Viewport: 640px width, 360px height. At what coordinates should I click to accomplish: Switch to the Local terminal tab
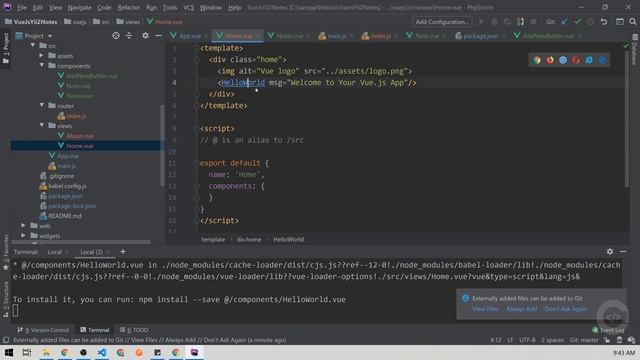[54, 252]
